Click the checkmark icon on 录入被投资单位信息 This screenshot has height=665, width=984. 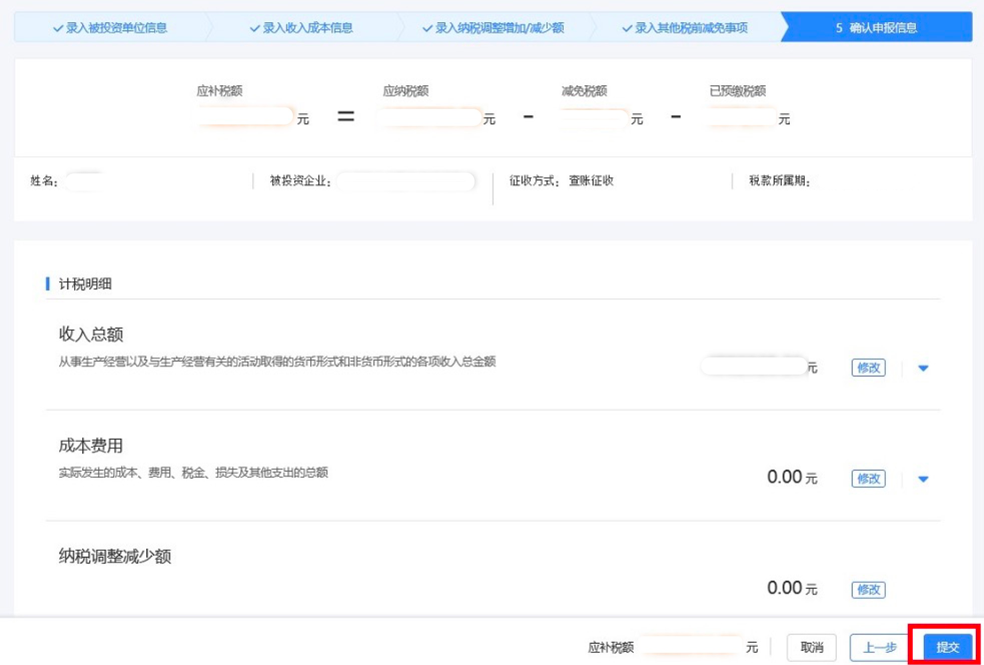(56, 28)
